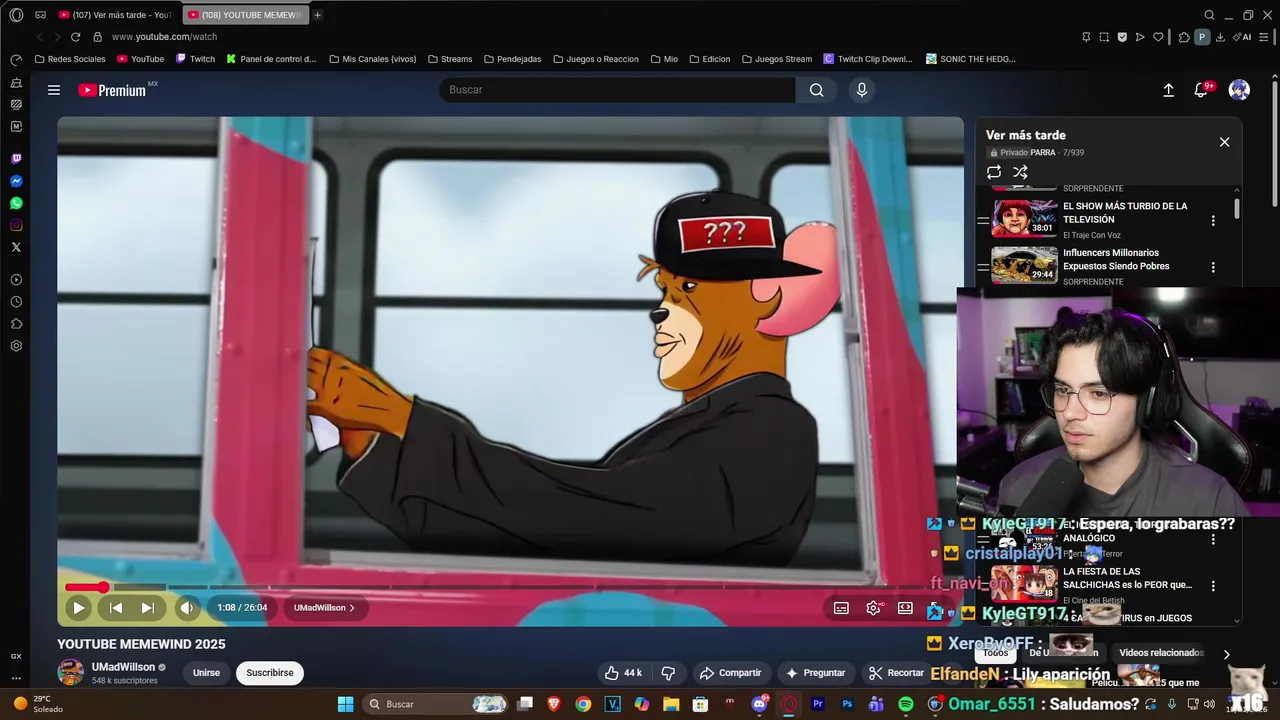The image size is (1280, 720).
Task: Open options for EL SHOW MÁS TURBIO
Action: click(x=1213, y=221)
